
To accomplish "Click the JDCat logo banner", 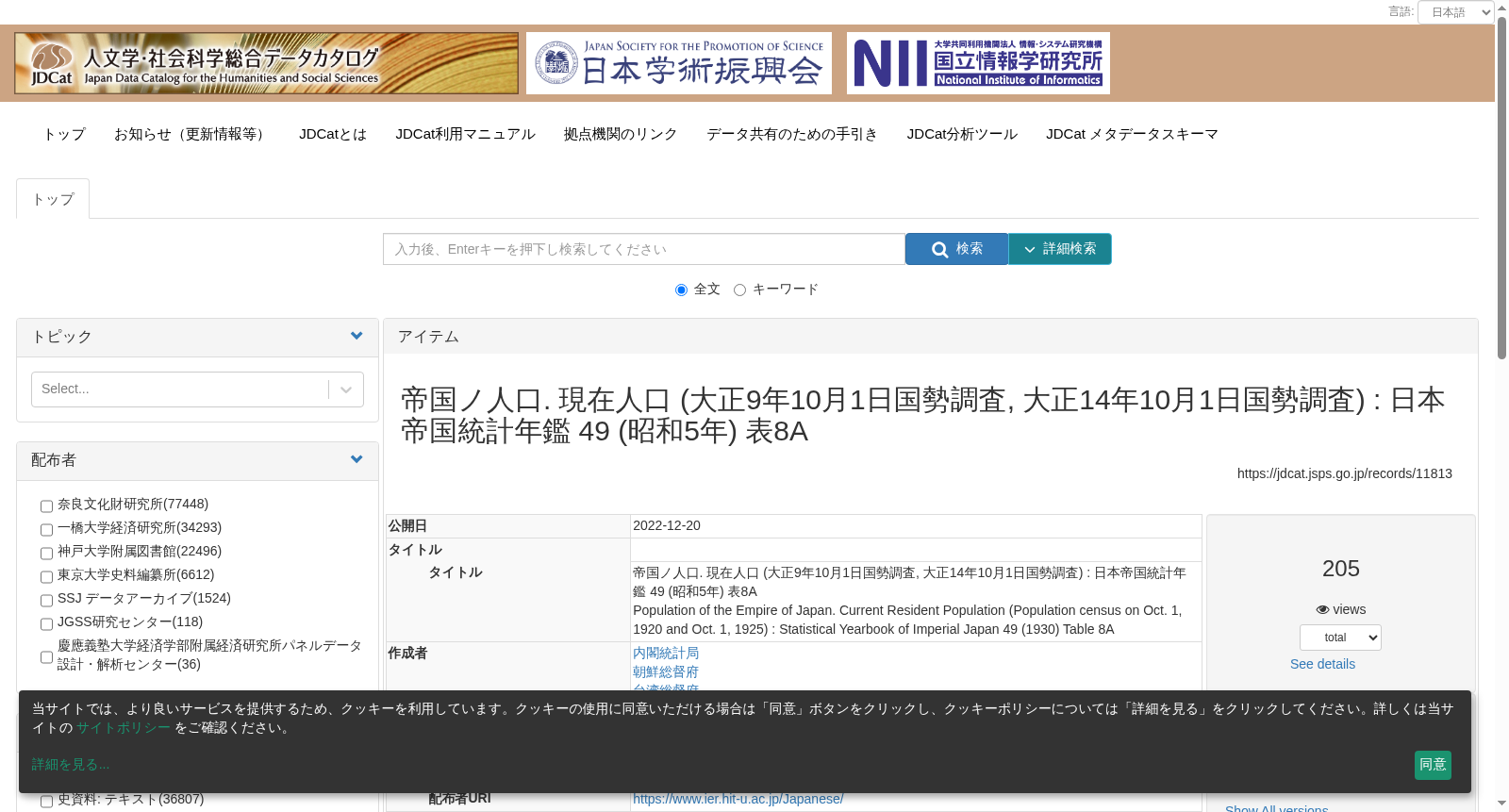I will click(x=266, y=63).
